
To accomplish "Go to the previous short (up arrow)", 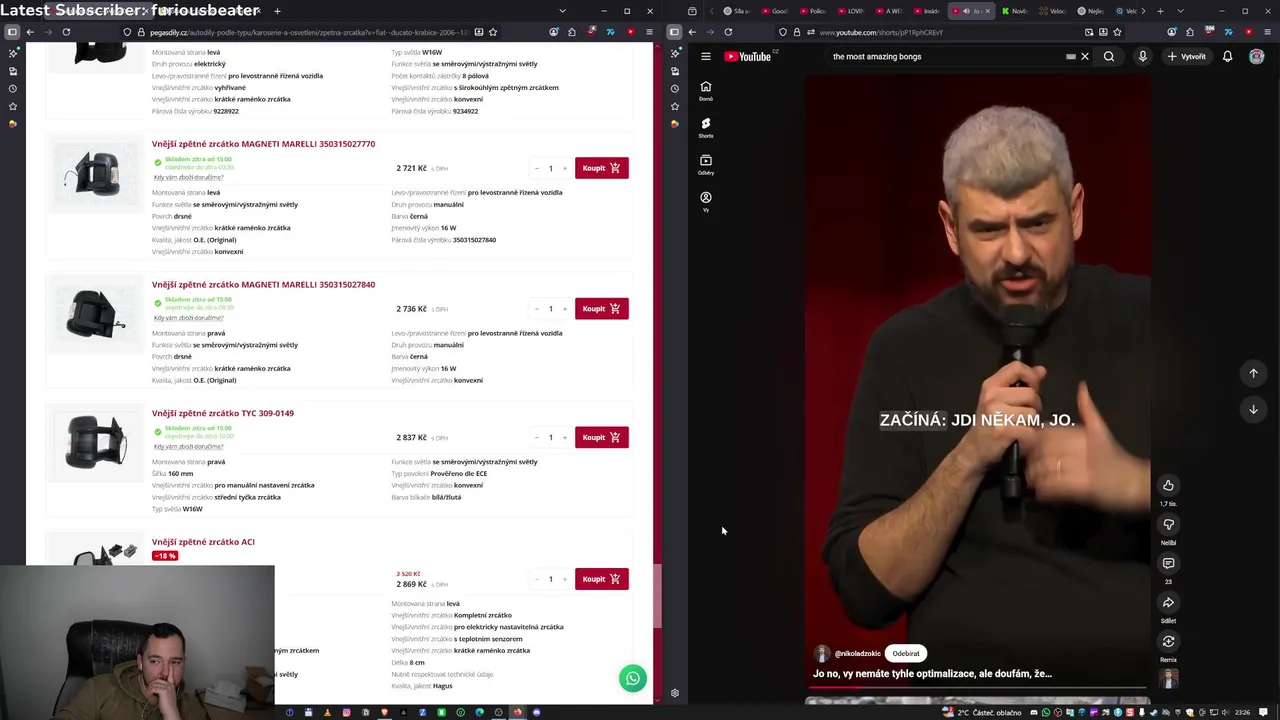I will 1253,373.
